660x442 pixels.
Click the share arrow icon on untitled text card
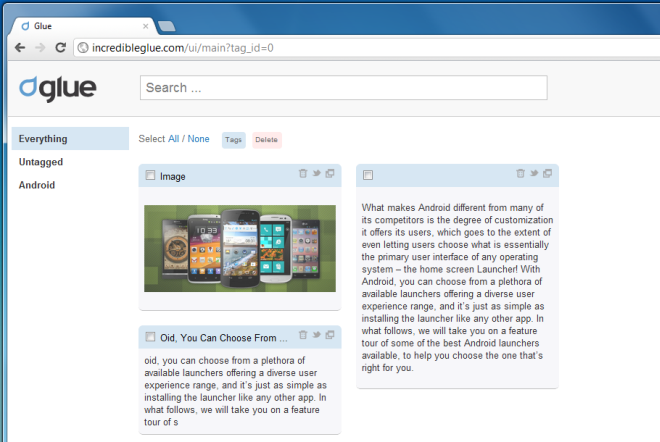tap(534, 173)
